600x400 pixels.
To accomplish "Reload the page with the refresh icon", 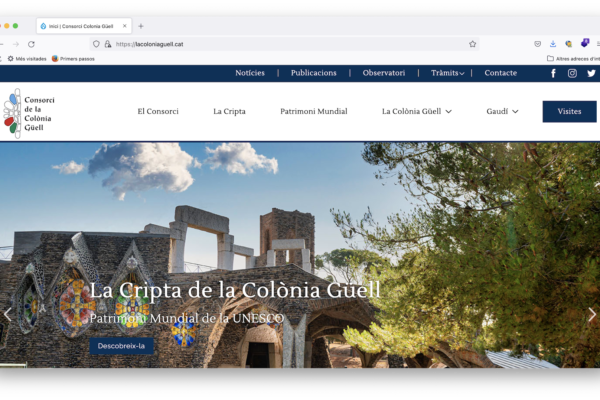I will pyautogui.click(x=31, y=44).
